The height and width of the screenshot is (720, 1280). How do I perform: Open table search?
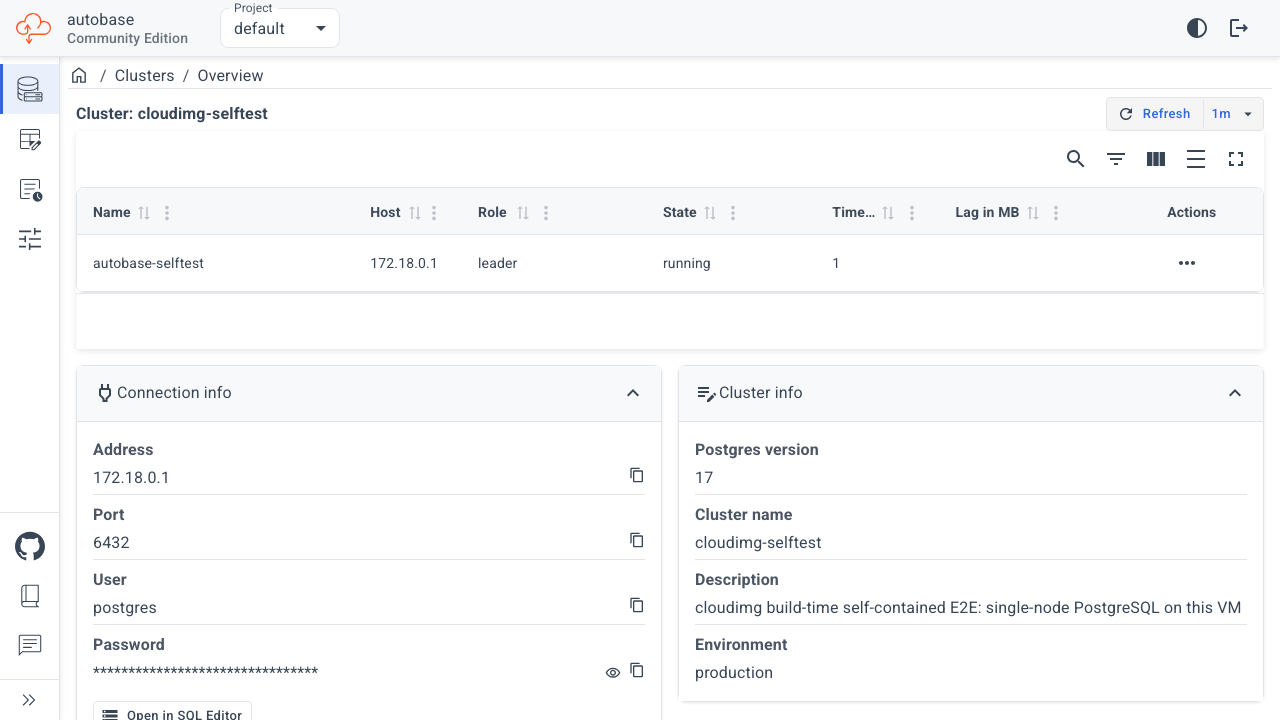1076,159
